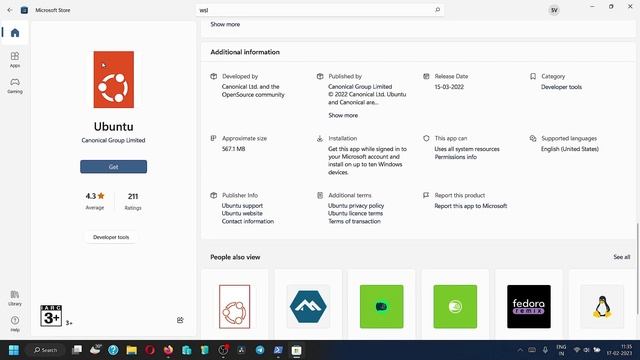640x360 pixels.
Task: Open the blue question-mark help app in taskbar
Action: [x=113, y=350]
